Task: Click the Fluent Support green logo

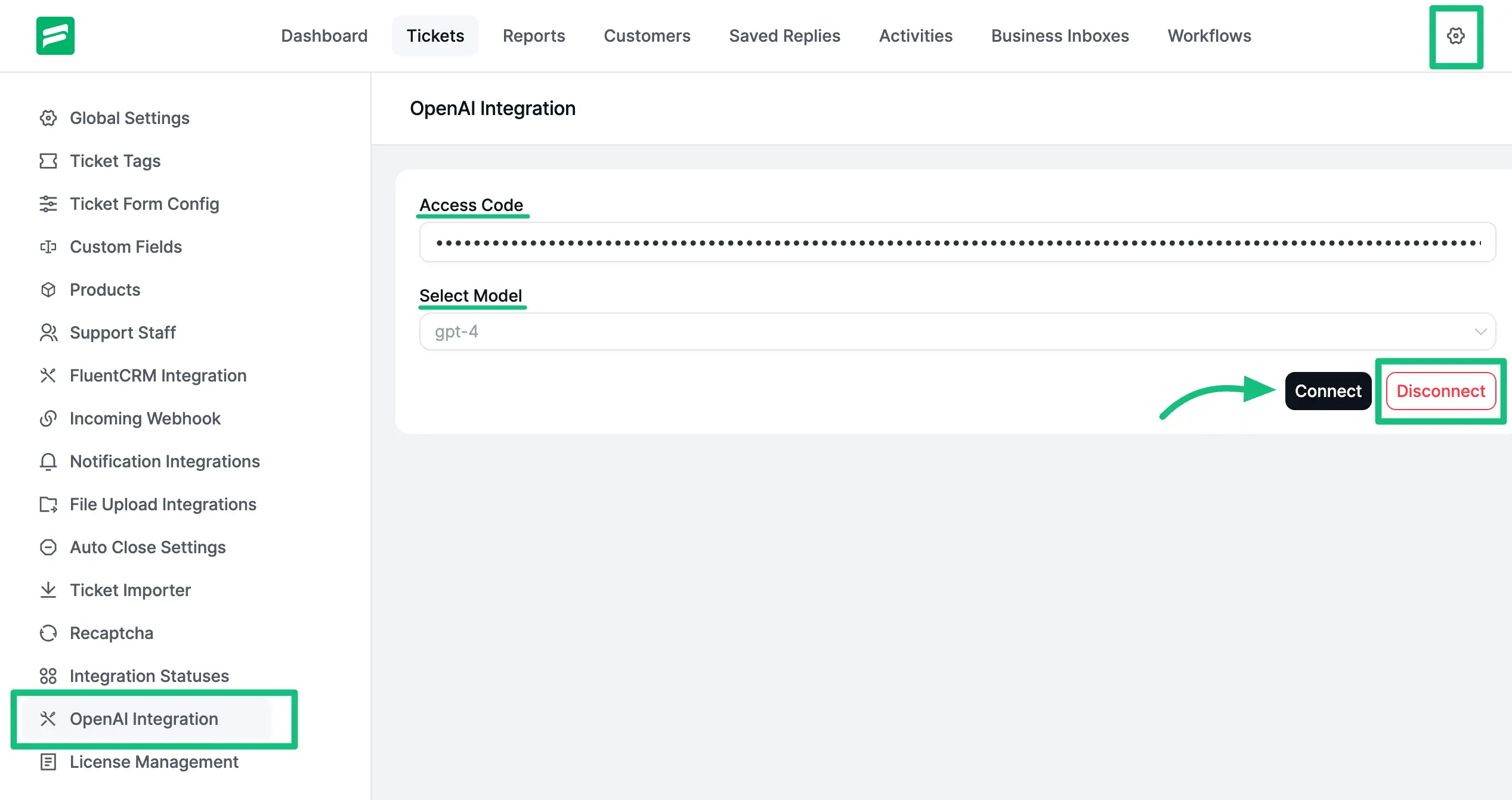Action: 55,36
